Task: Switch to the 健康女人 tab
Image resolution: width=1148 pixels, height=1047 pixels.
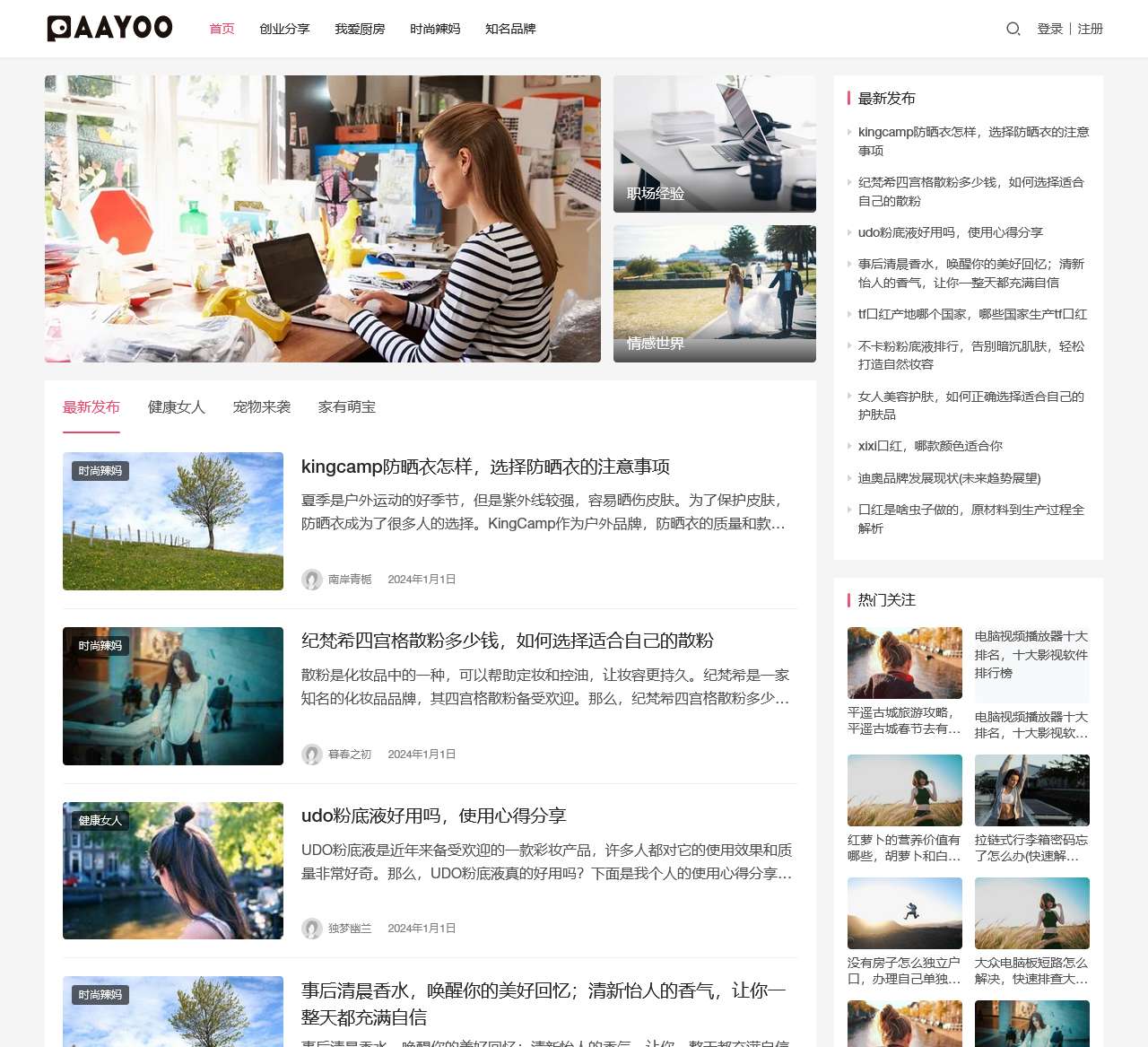Action: tap(176, 406)
